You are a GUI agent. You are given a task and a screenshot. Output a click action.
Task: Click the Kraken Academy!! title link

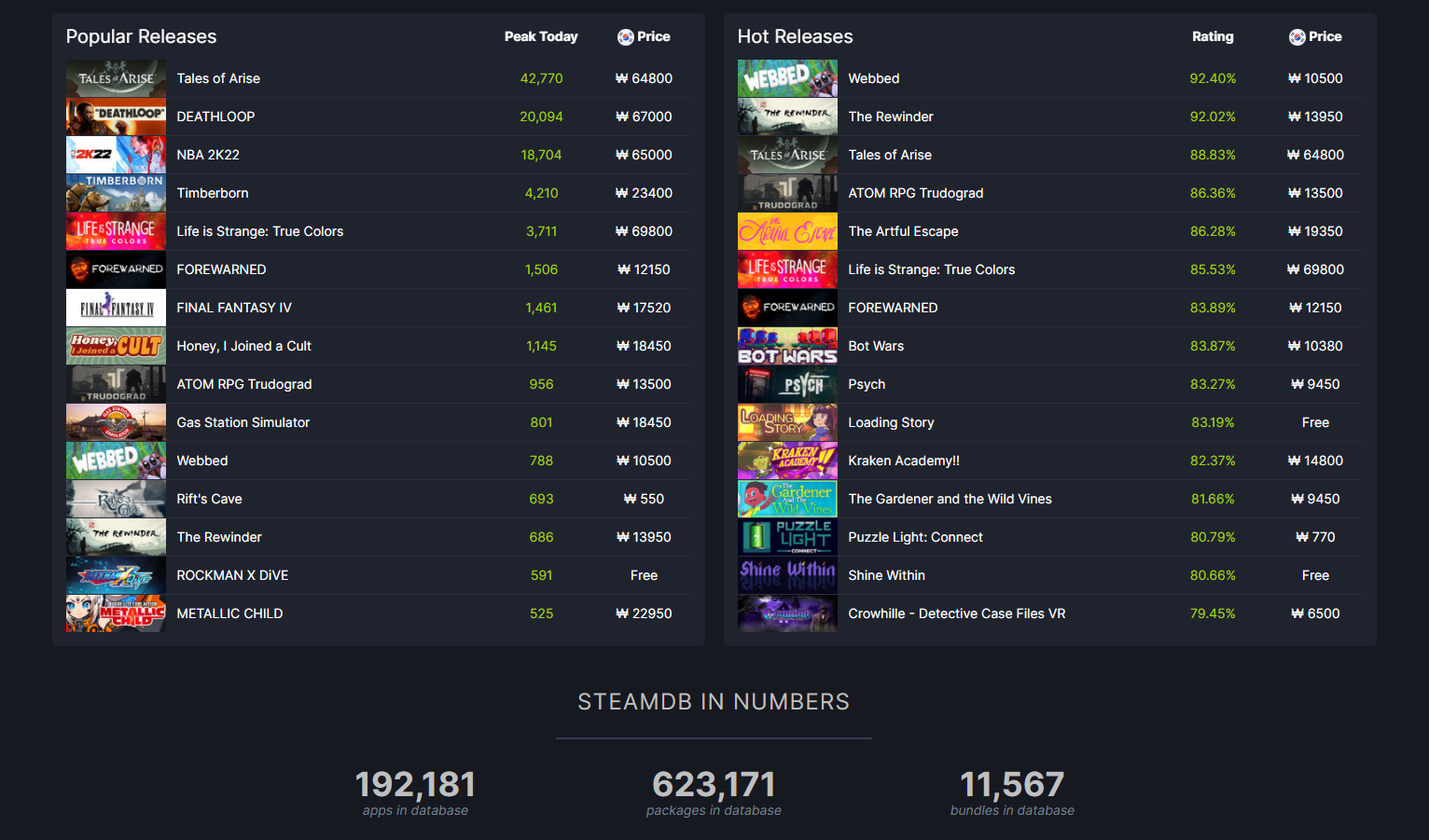(904, 461)
